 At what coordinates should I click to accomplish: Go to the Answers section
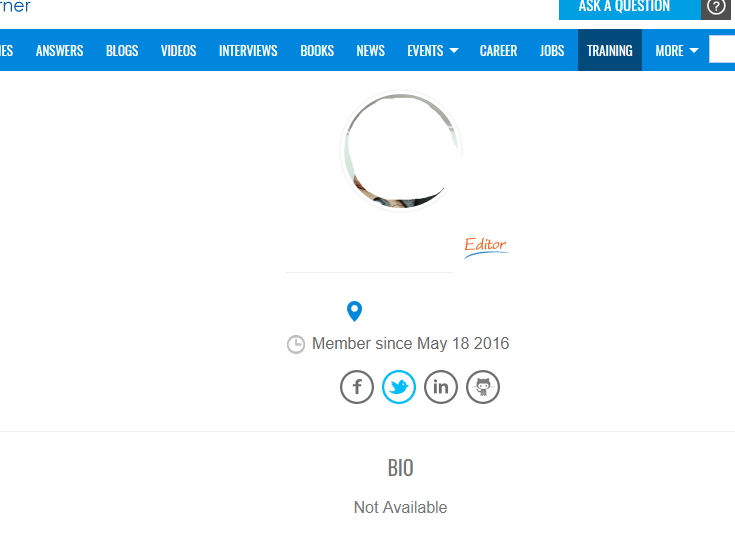(60, 51)
